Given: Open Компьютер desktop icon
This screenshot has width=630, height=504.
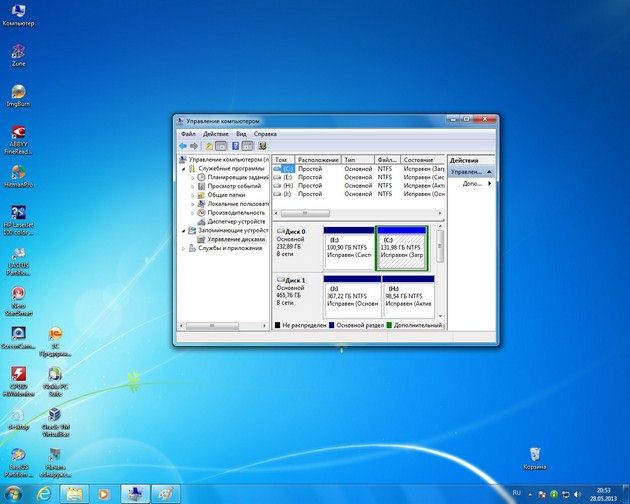Looking at the screenshot, I should click(18, 15).
